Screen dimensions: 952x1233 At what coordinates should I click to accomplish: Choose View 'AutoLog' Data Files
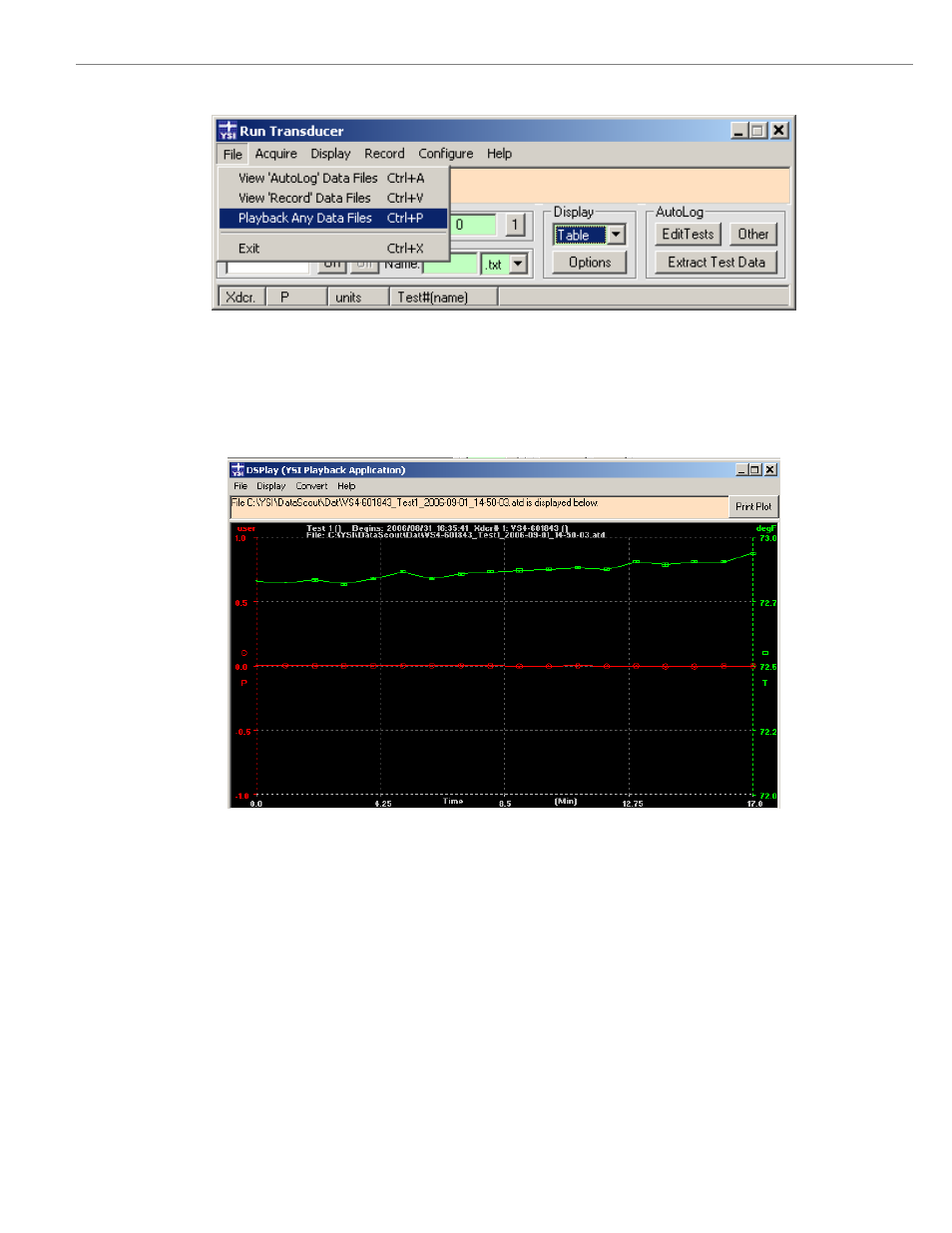pyautogui.click(x=333, y=178)
